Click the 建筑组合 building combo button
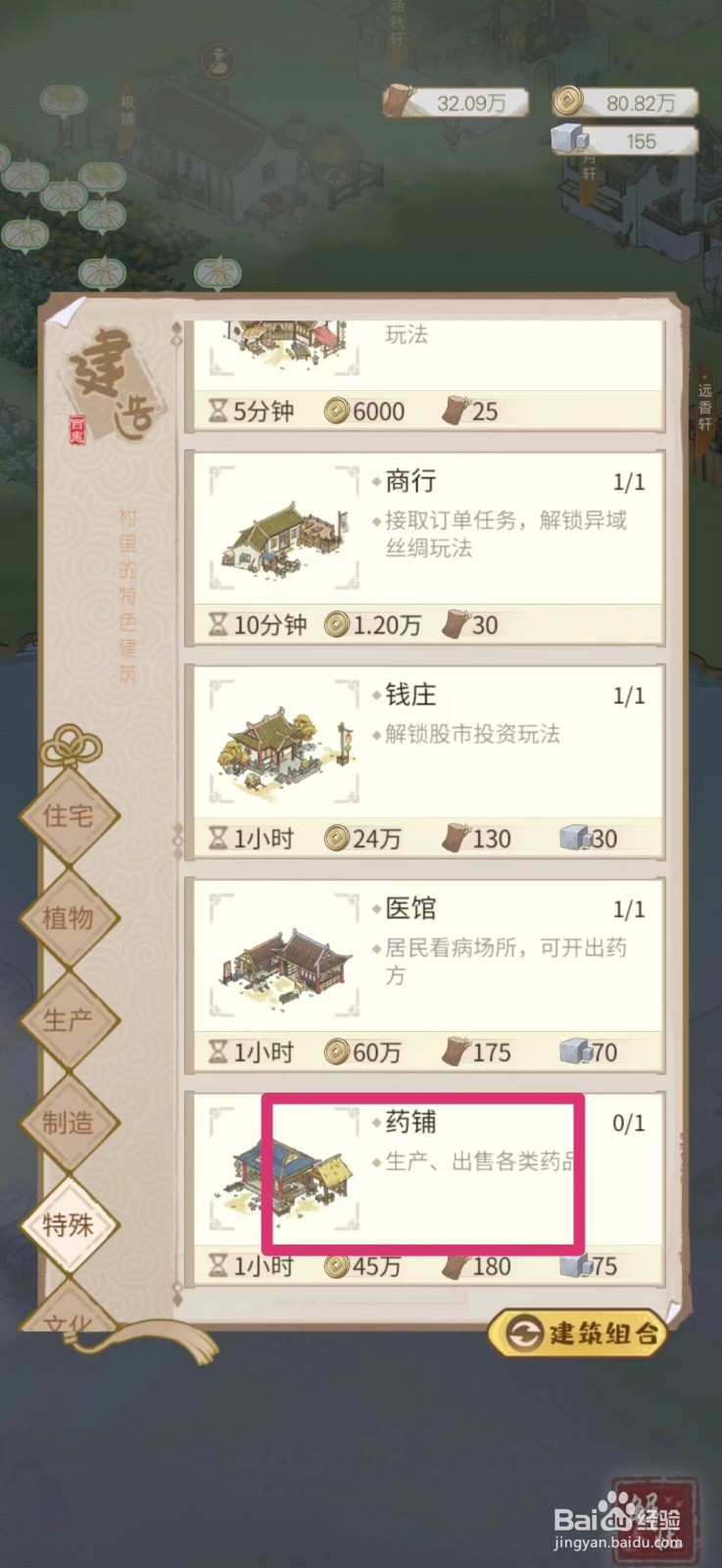This screenshot has height=1568, width=722. pos(578,1333)
